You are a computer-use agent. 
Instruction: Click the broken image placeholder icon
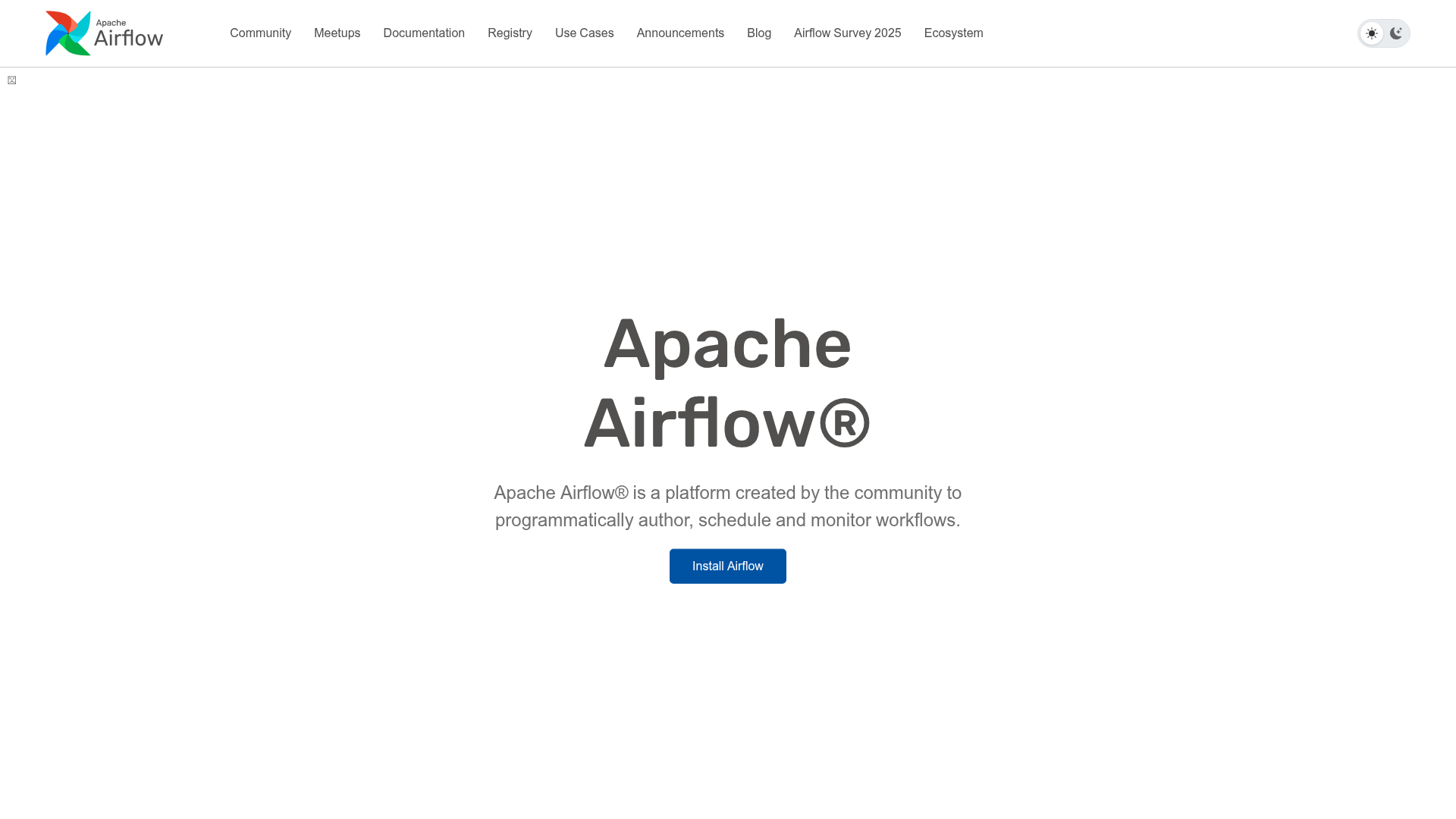[12, 80]
